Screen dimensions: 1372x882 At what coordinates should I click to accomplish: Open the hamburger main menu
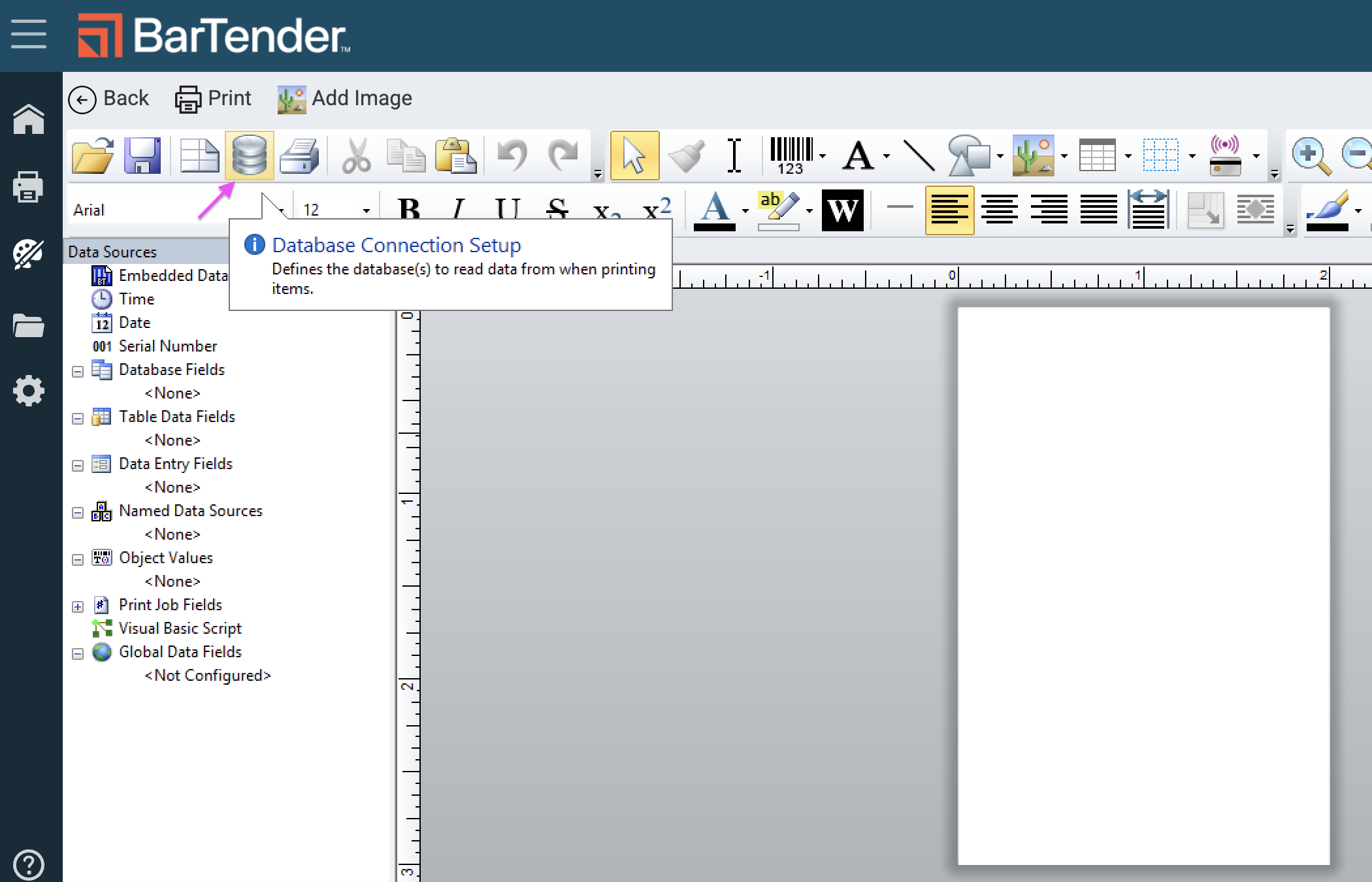point(29,34)
